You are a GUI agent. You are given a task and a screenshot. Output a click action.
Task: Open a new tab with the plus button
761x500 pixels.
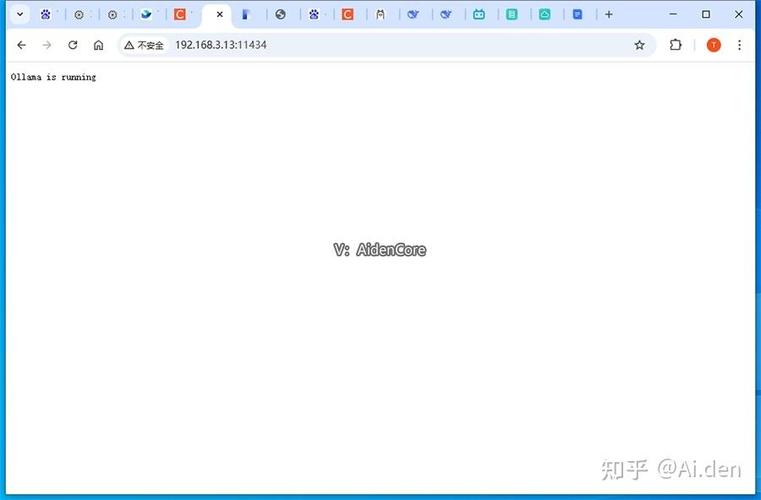click(609, 15)
